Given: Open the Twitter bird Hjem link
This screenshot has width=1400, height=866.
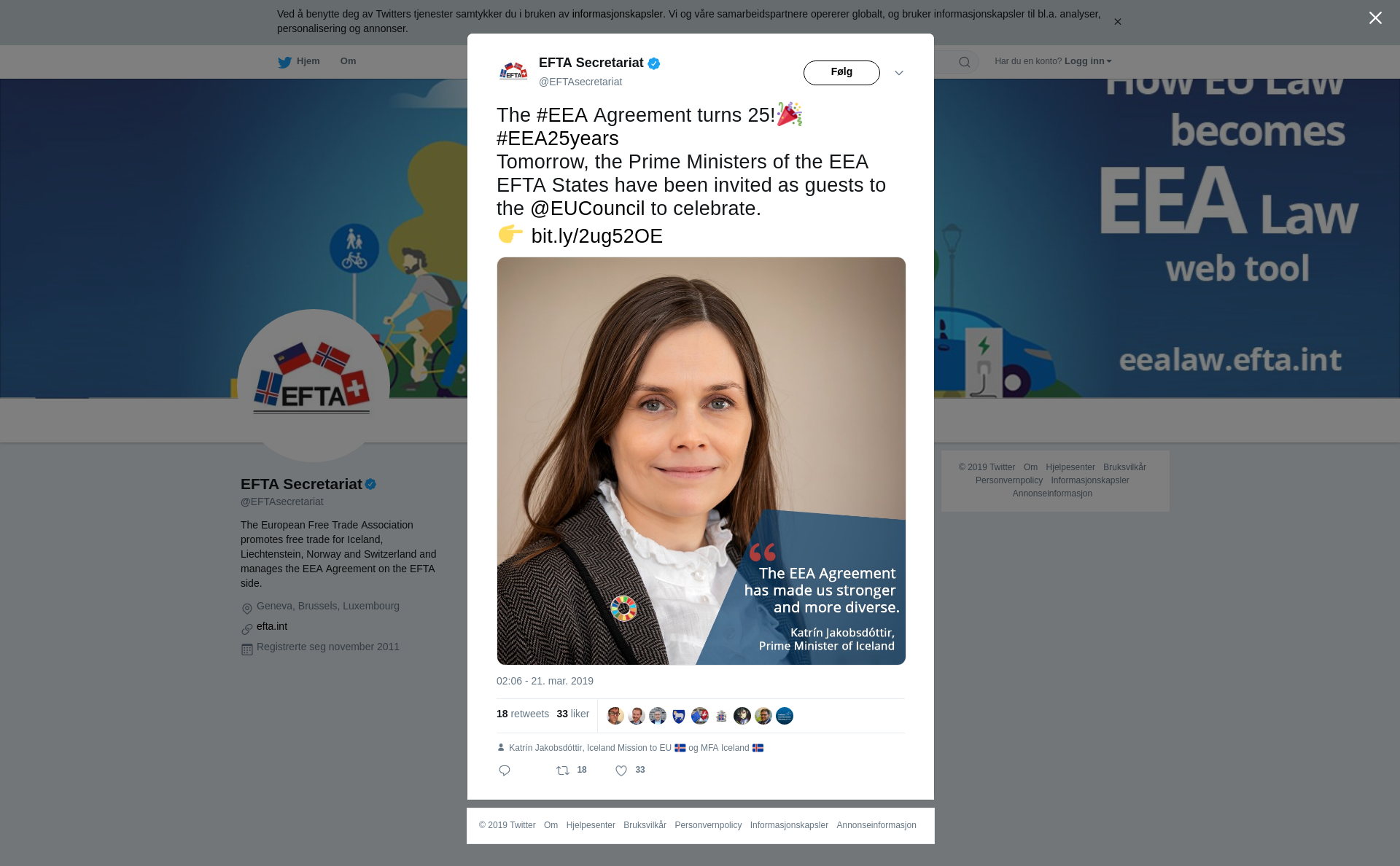Looking at the screenshot, I should coord(299,61).
